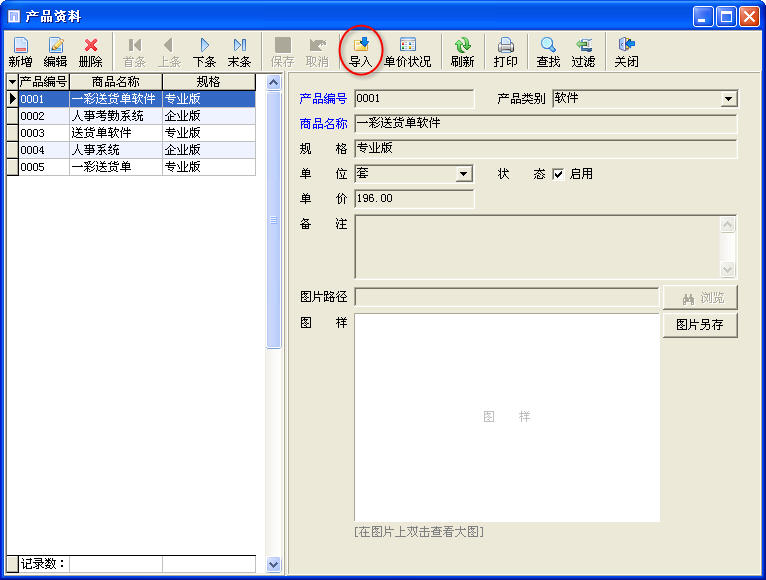
Task: Open the grid column selector arrow
Action: 12,82
